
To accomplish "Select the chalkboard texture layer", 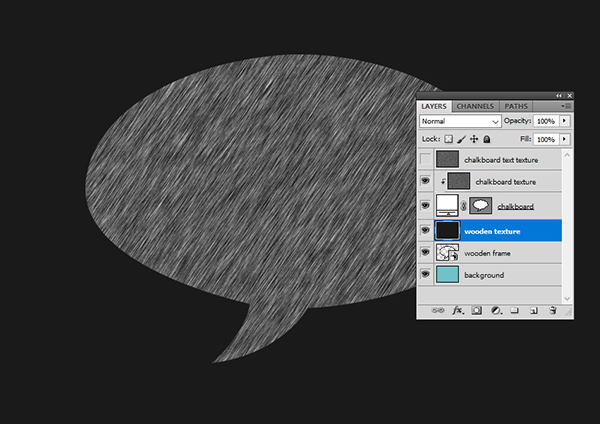I will pyautogui.click(x=505, y=182).
